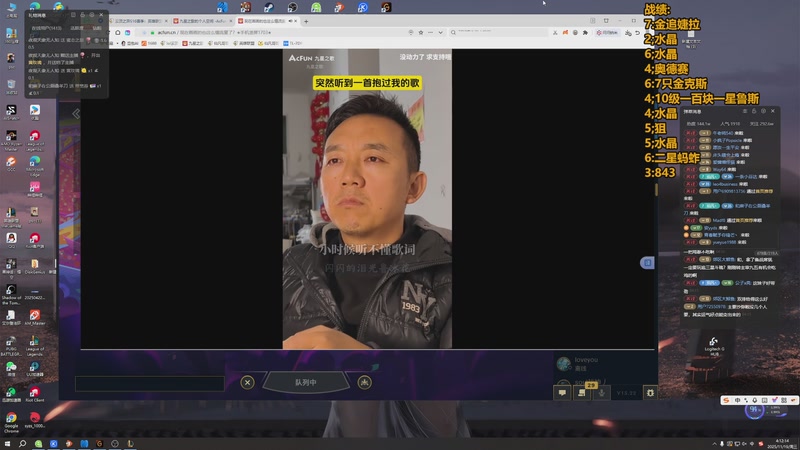
Task: Click the undo arrow in the browser toolbar
Action: pyautogui.click(x=637, y=32)
